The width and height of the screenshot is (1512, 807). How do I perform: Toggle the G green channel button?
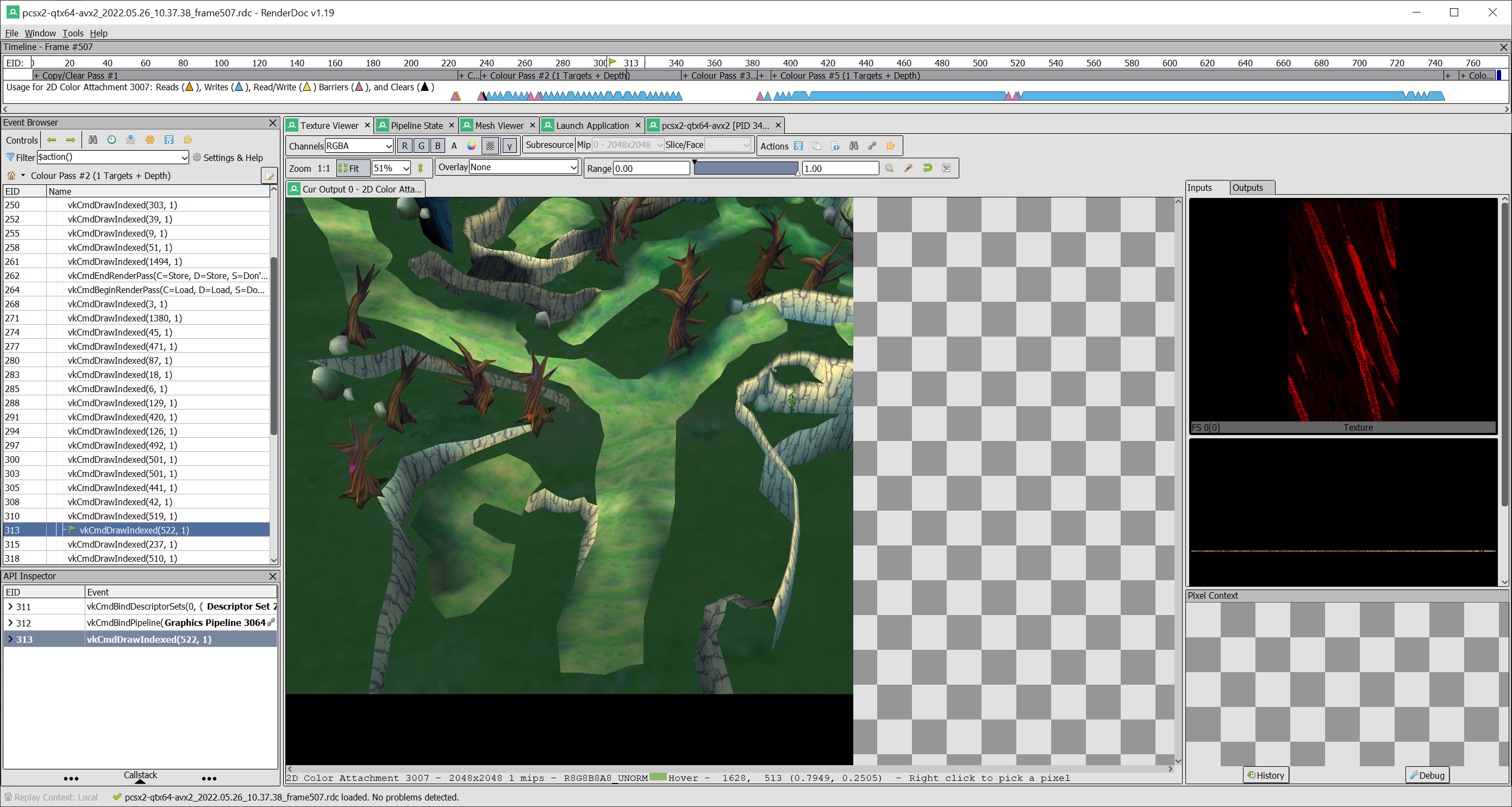click(421, 146)
